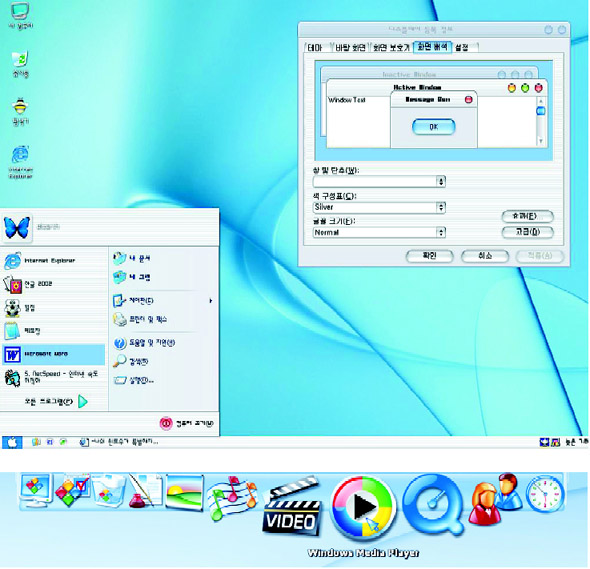Open Search (검색) in the Start menu

click(x=131, y=361)
